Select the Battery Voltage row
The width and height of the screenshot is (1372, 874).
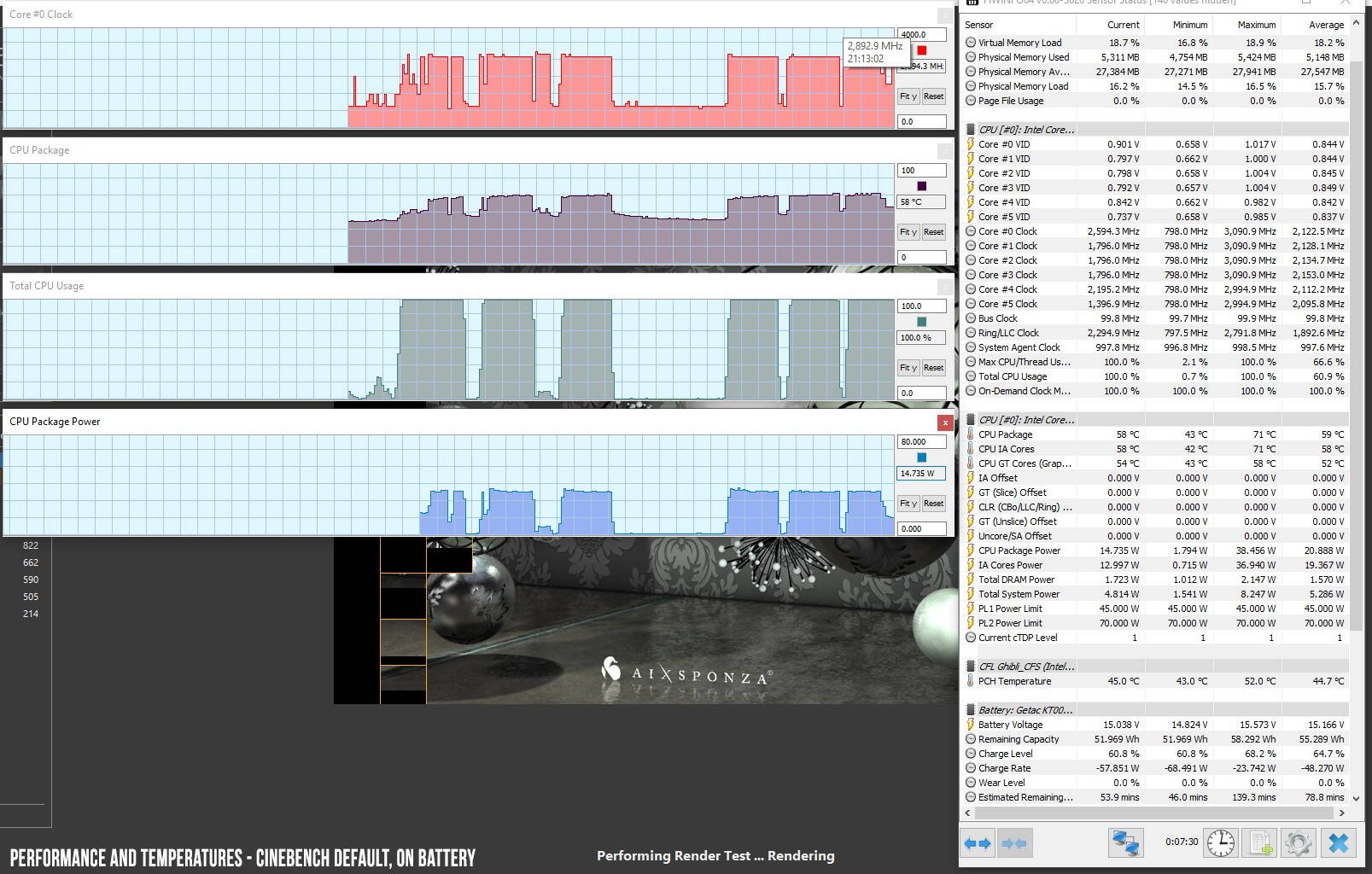coord(1154,725)
